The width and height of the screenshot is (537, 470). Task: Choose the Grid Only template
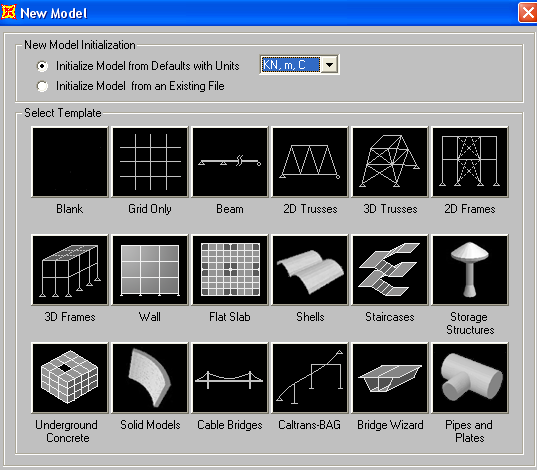(x=150, y=162)
